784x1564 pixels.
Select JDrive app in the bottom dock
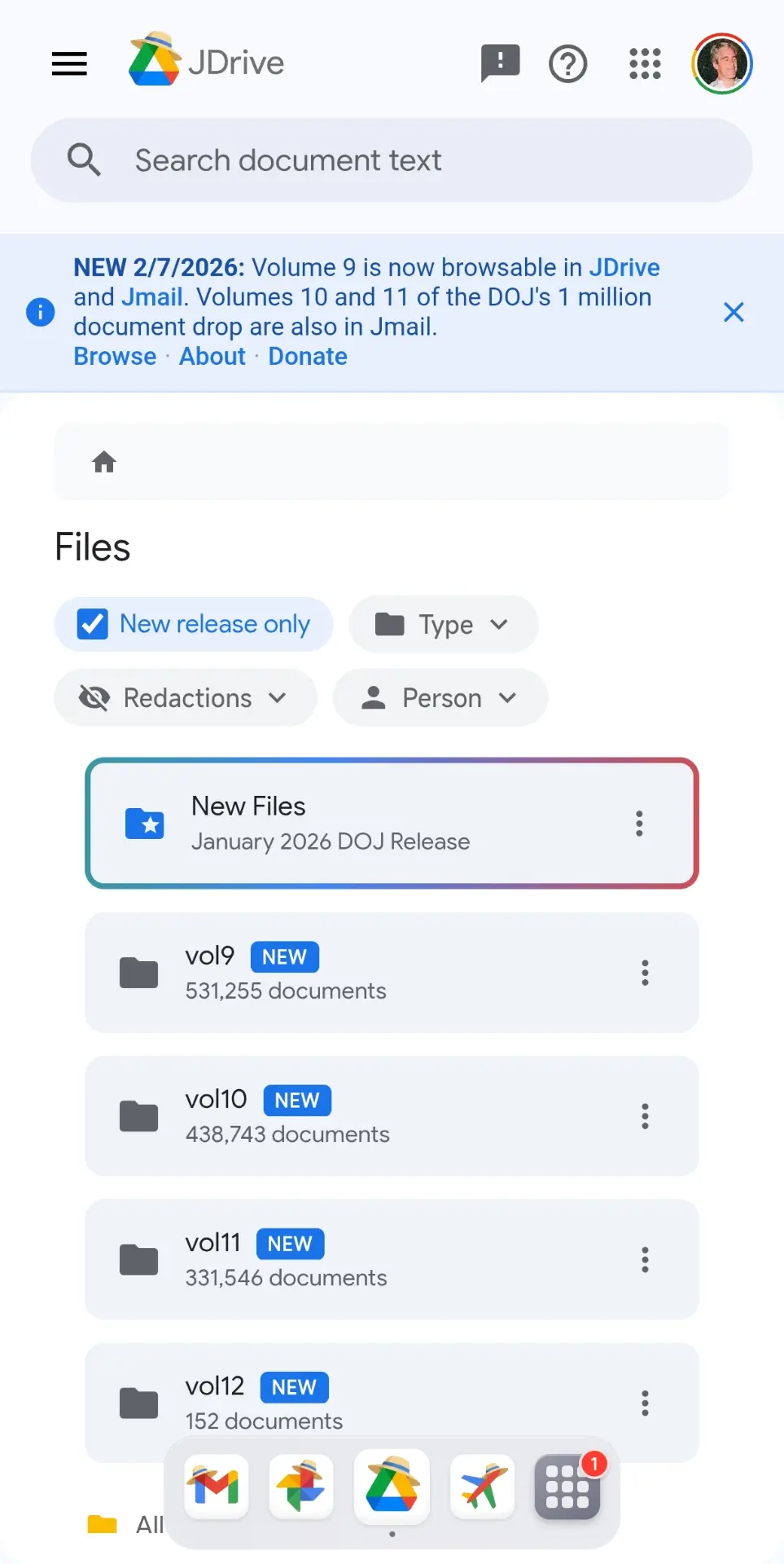tap(392, 1487)
